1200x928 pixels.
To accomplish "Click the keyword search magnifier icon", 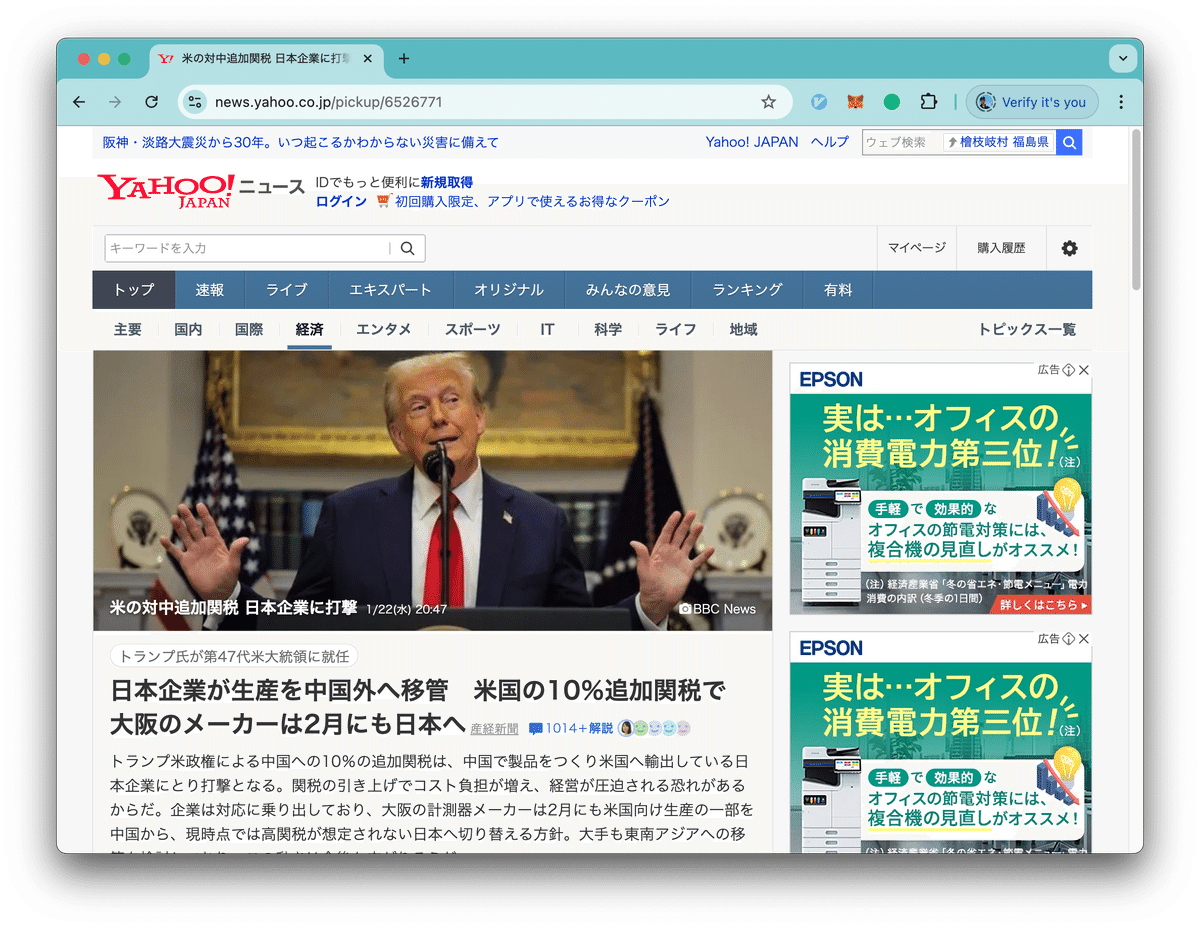I will (407, 248).
